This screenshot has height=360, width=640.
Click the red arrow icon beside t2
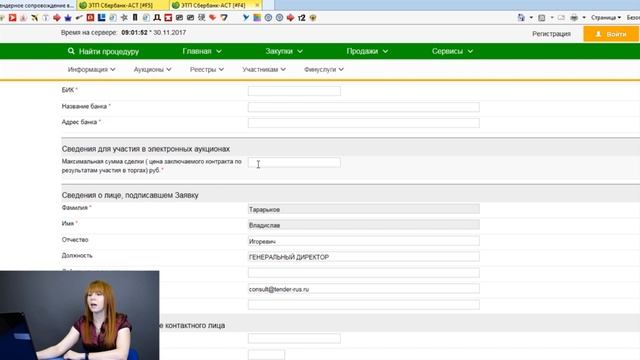pos(290,18)
